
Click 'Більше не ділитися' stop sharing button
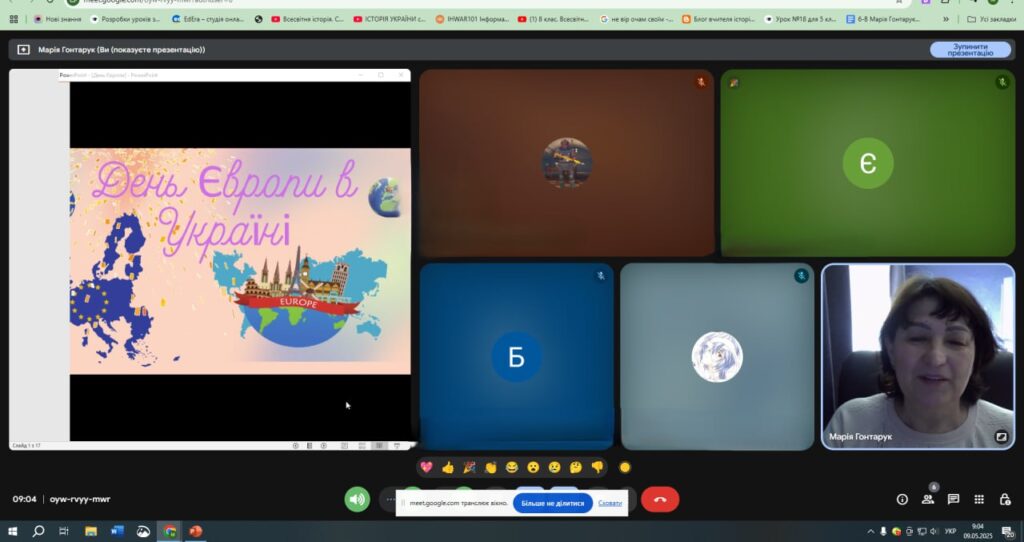pyautogui.click(x=552, y=503)
